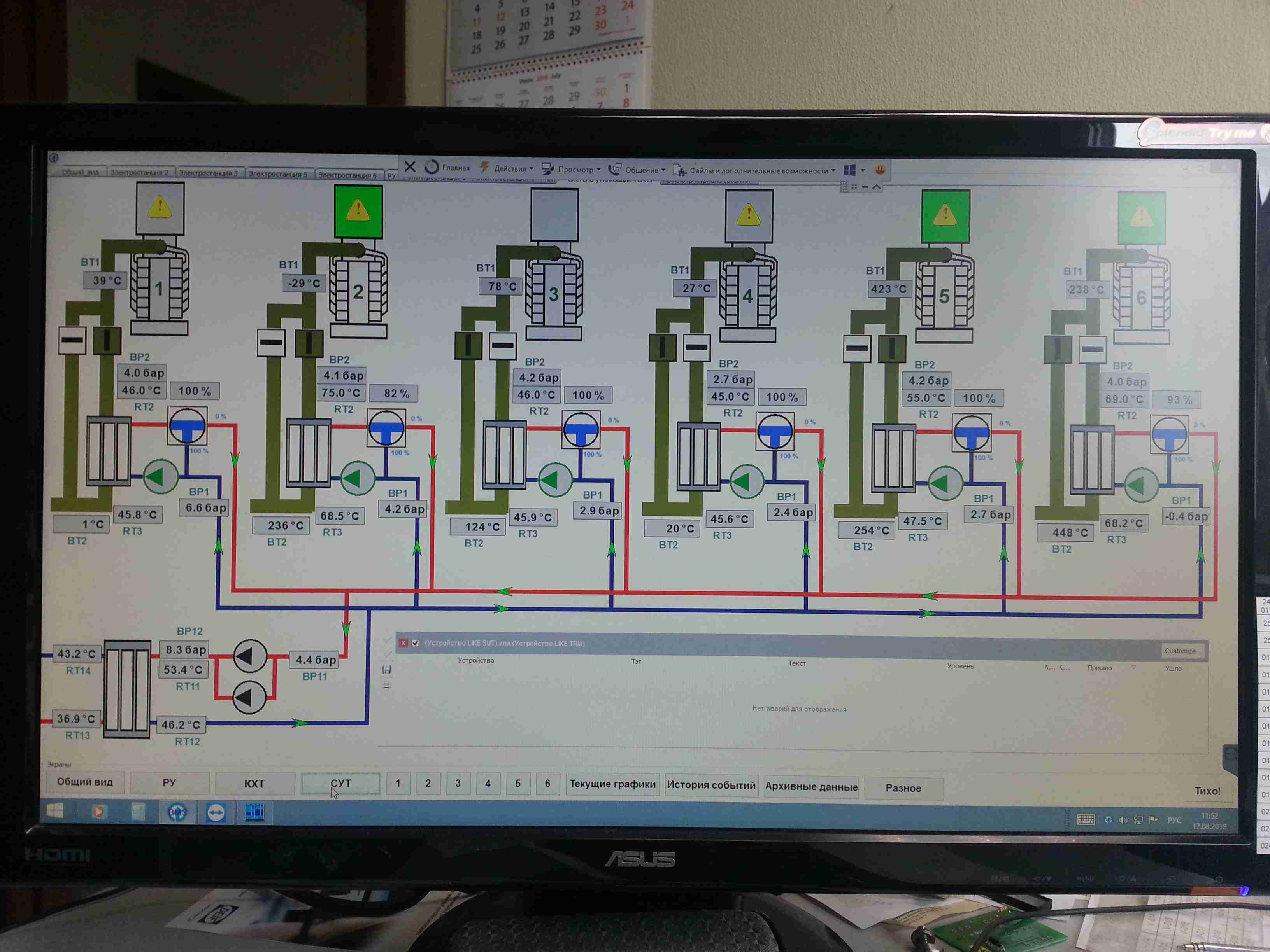Screen dimensions: 1270x952
Task: Uncheck the alarm filter checkbox
Action: coord(415,643)
